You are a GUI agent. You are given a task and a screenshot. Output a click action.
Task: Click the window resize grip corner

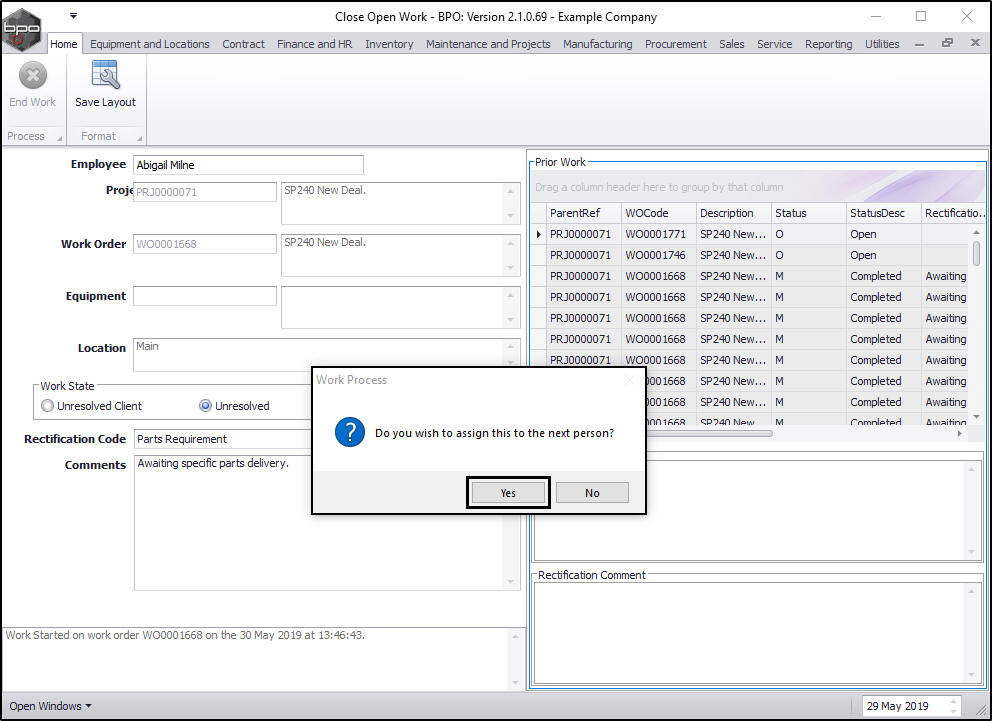coord(982,711)
